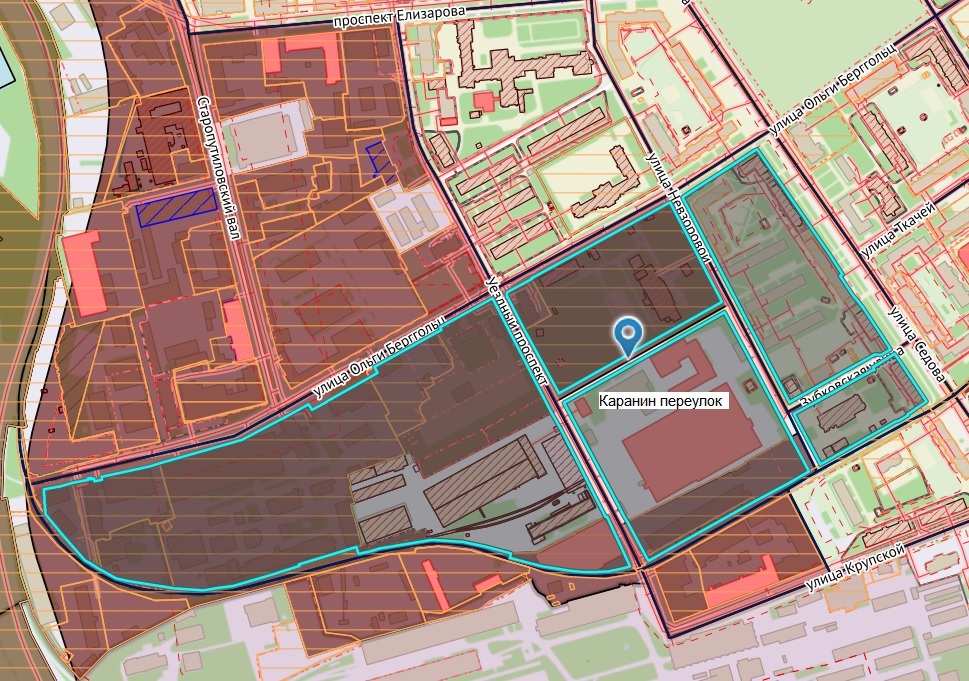The height and width of the screenshot is (681, 969).
Task: Click the 'Каранин переулок' tooltip label
Action: click(662, 400)
